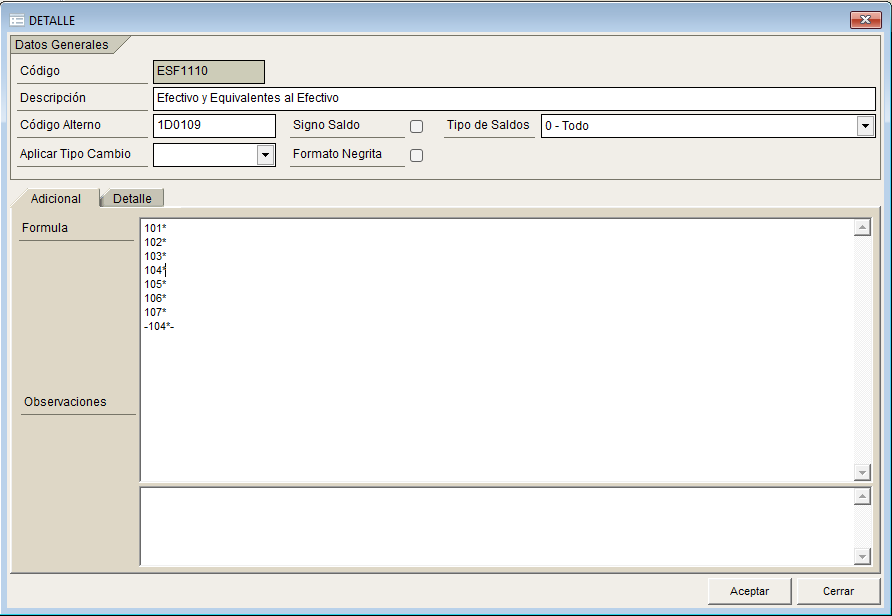
Task: Click formula line 101*
Action: pos(155,228)
